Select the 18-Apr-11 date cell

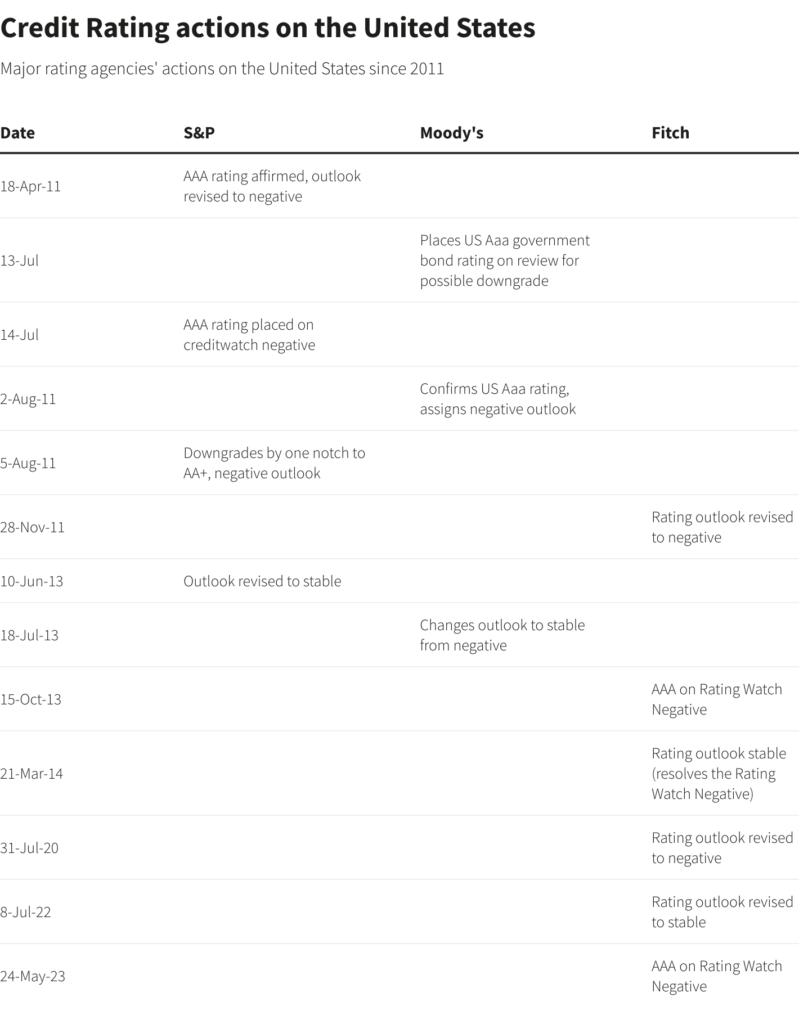pos(30,186)
